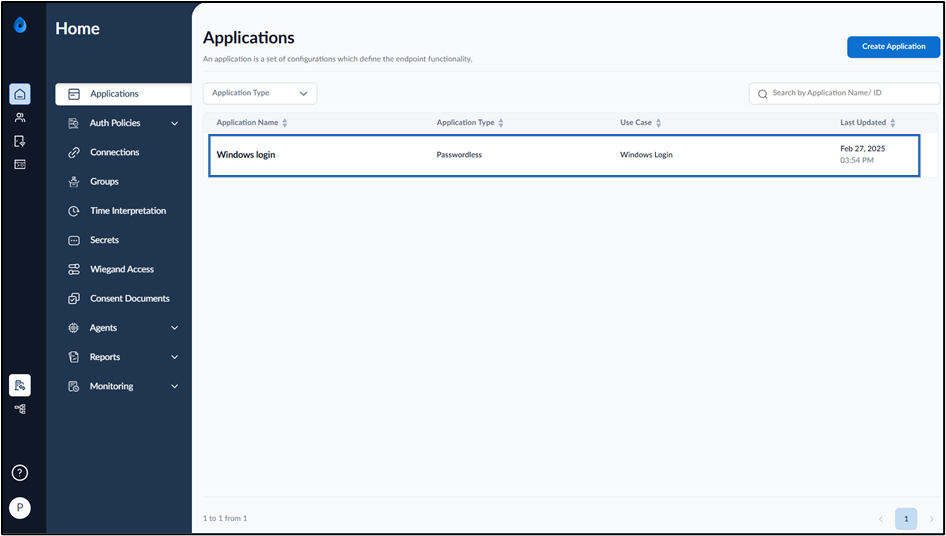Viewport: 946px width, 536px height.
Task: Click the Auth Policies menu icon
Action: [x=74, y=123]
